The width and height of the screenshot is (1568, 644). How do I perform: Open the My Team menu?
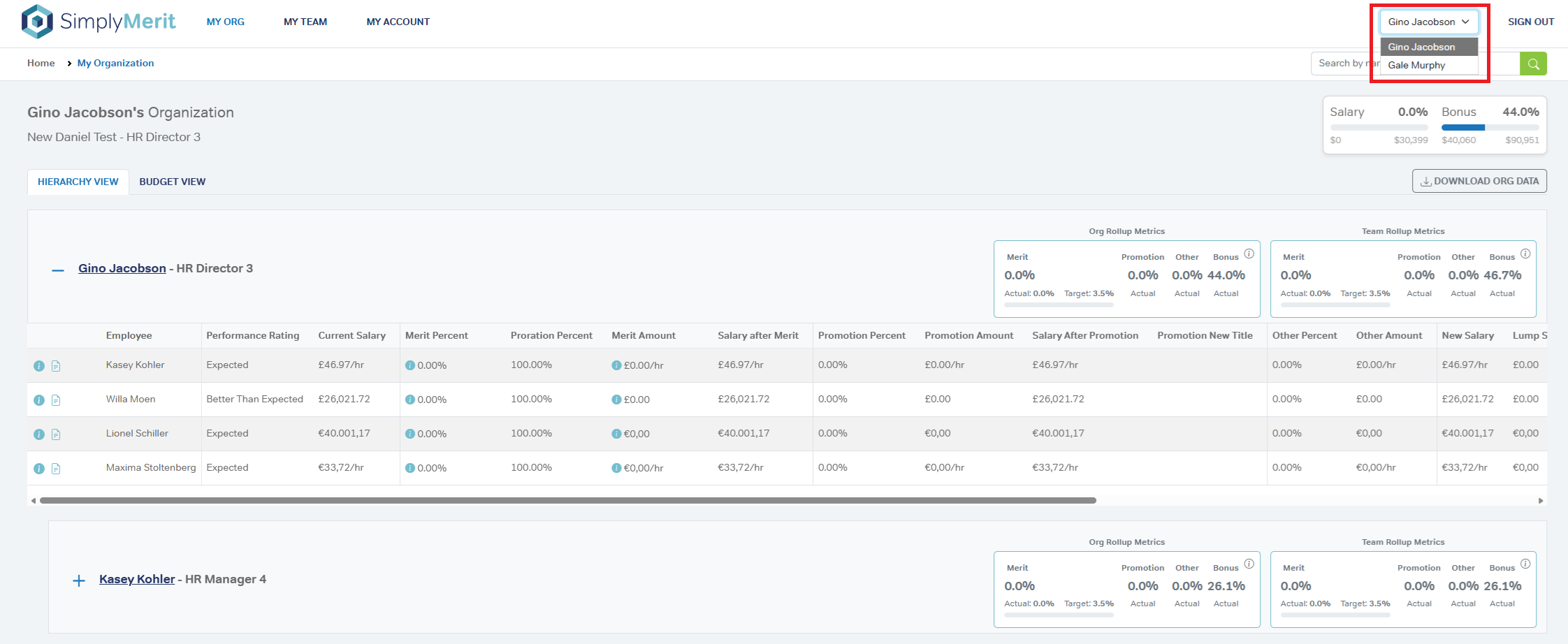(x=305, y=22)
